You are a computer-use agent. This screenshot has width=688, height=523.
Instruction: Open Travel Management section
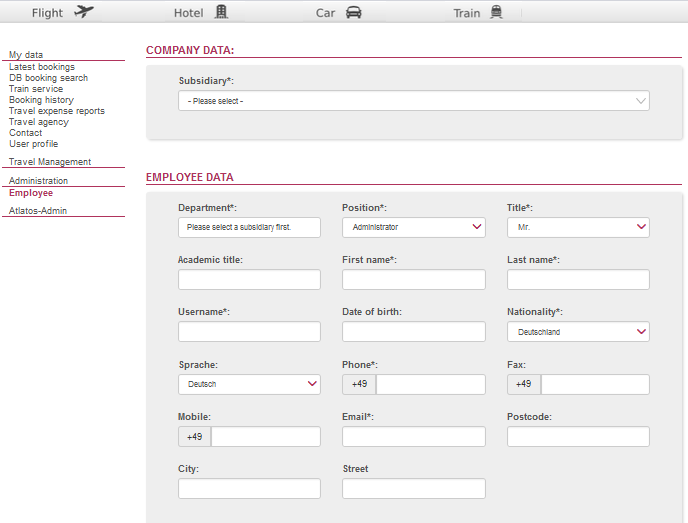(50, 161)
